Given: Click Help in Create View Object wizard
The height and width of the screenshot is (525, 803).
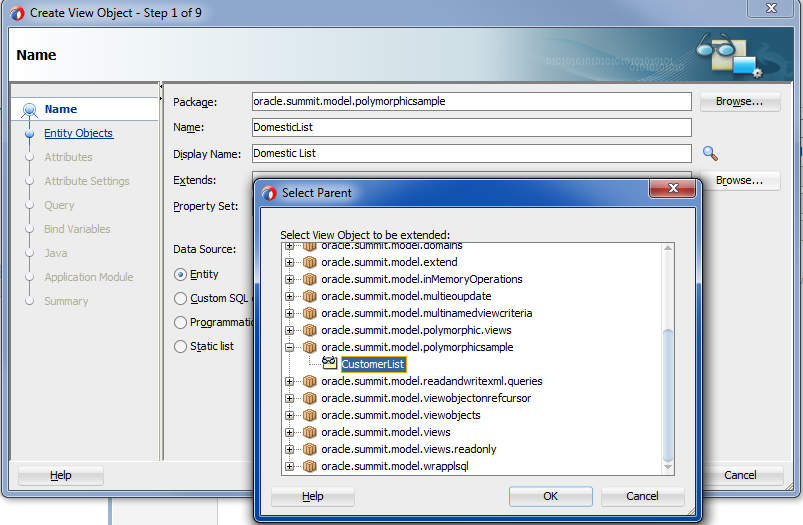Looking at the screenshot, I should (60, 475).
